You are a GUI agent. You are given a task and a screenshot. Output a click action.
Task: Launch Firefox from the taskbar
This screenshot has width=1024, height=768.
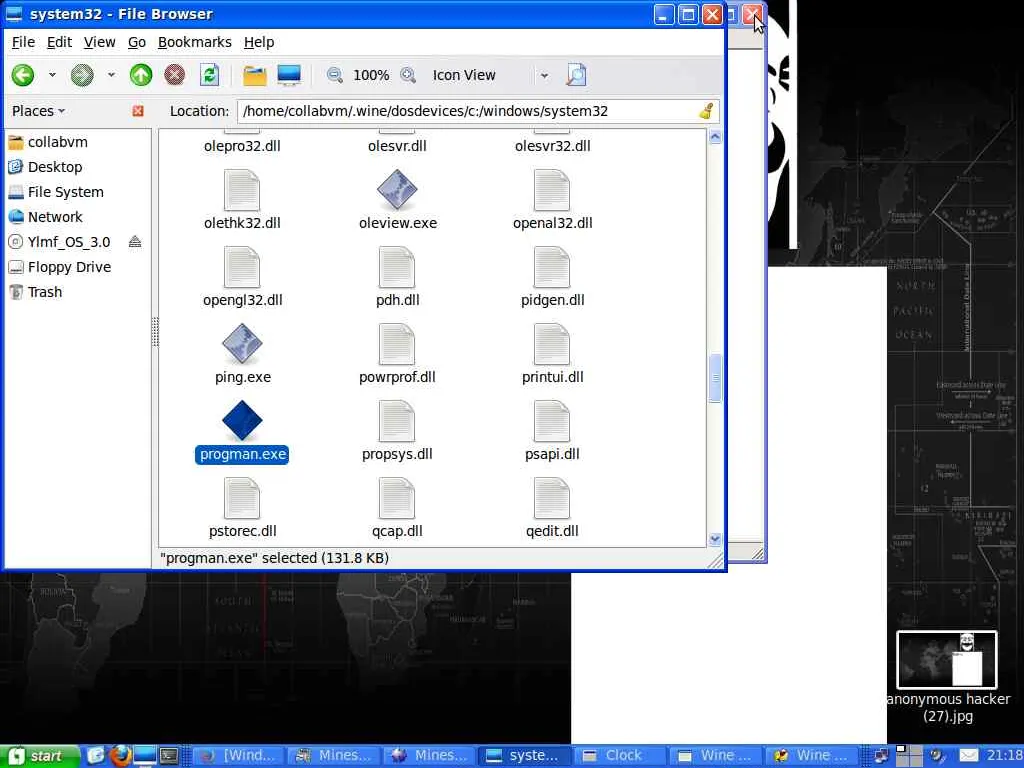tap(120, 756)
